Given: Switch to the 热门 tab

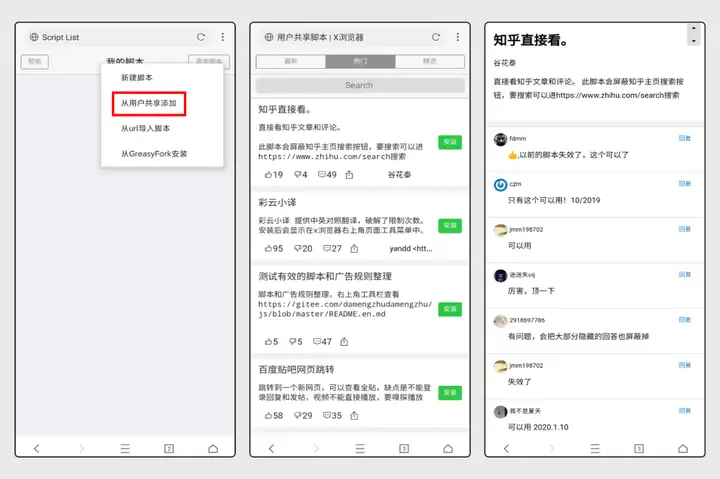Looking at the screenshot, I should 360,61.
